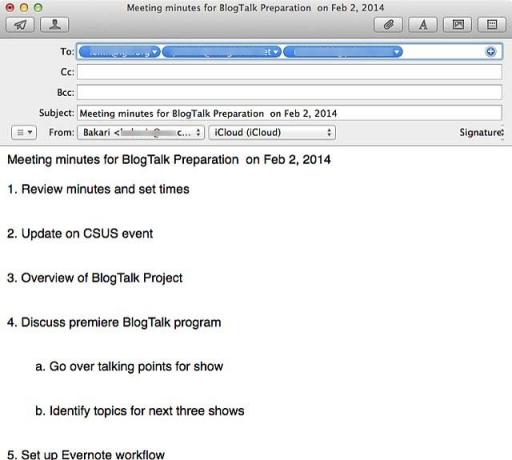512x460 pixels.
Task: Attach a file using the paperclip icon
Action: [x=388, y=25]
